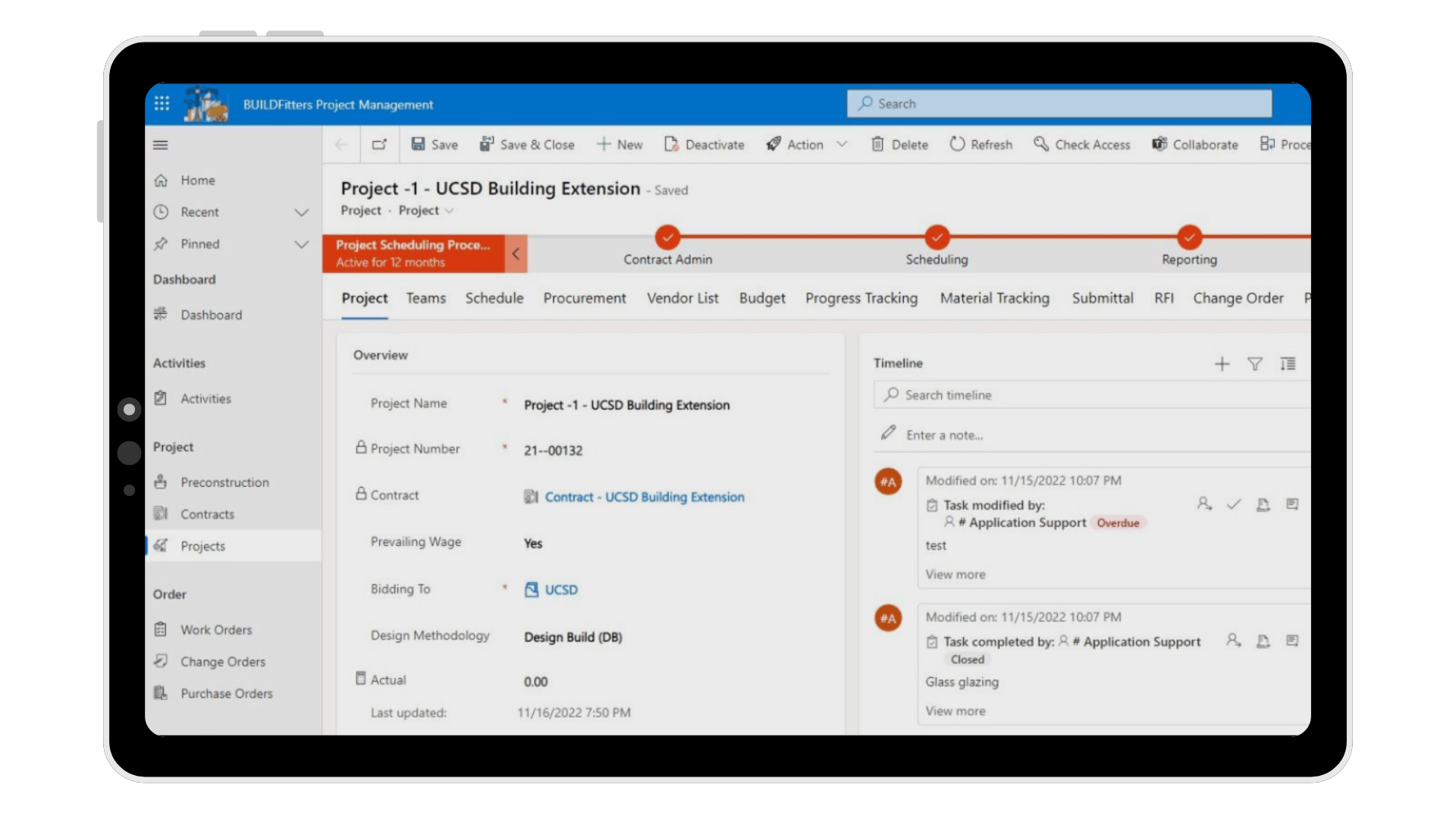Open timeline sort/more options icon
Image resolution: width=1456 pixels, height=819 pixels.
[1288, 364]
